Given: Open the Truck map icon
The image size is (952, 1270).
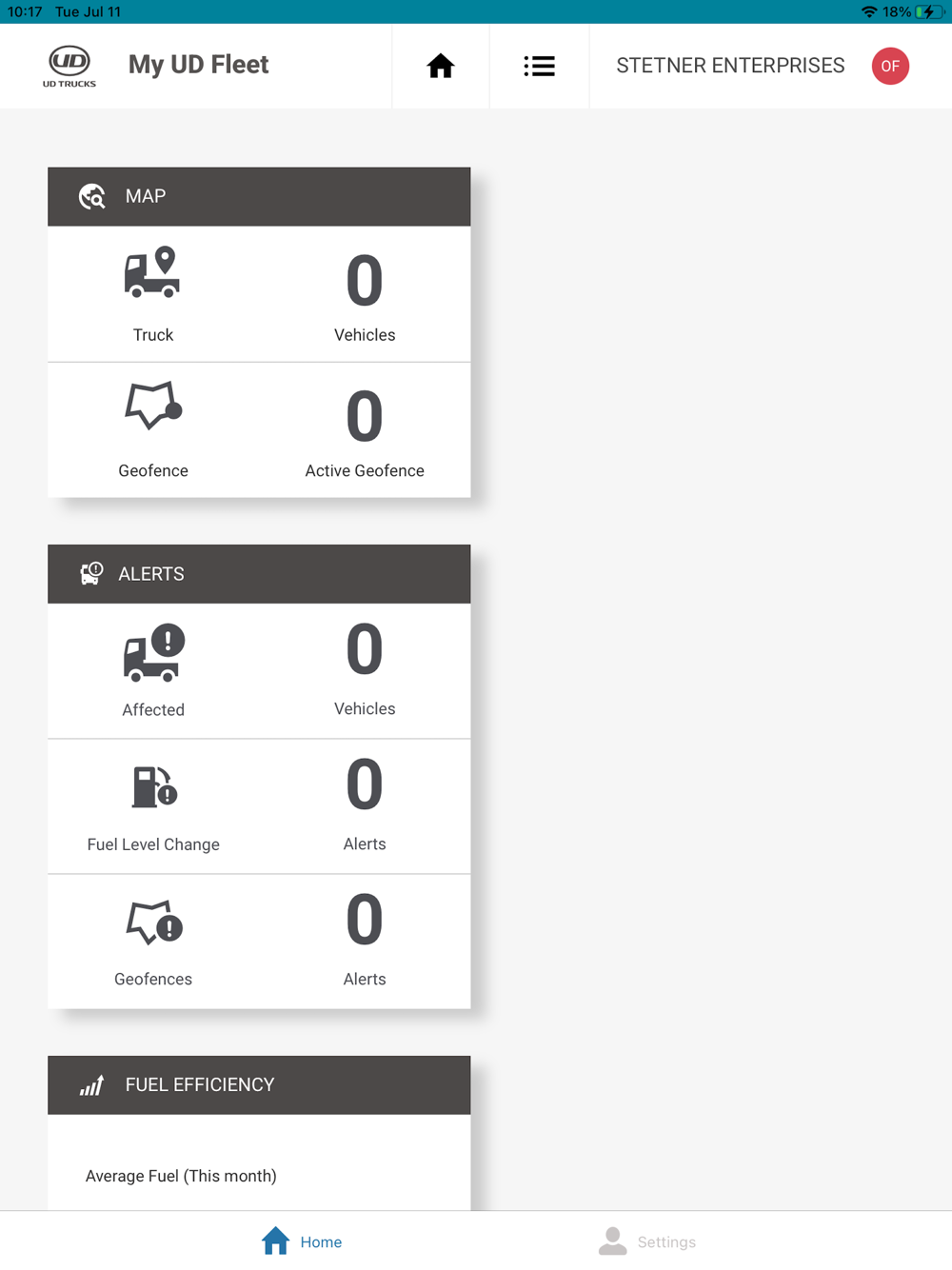Looking at the screenshot, I should [152, 272].
